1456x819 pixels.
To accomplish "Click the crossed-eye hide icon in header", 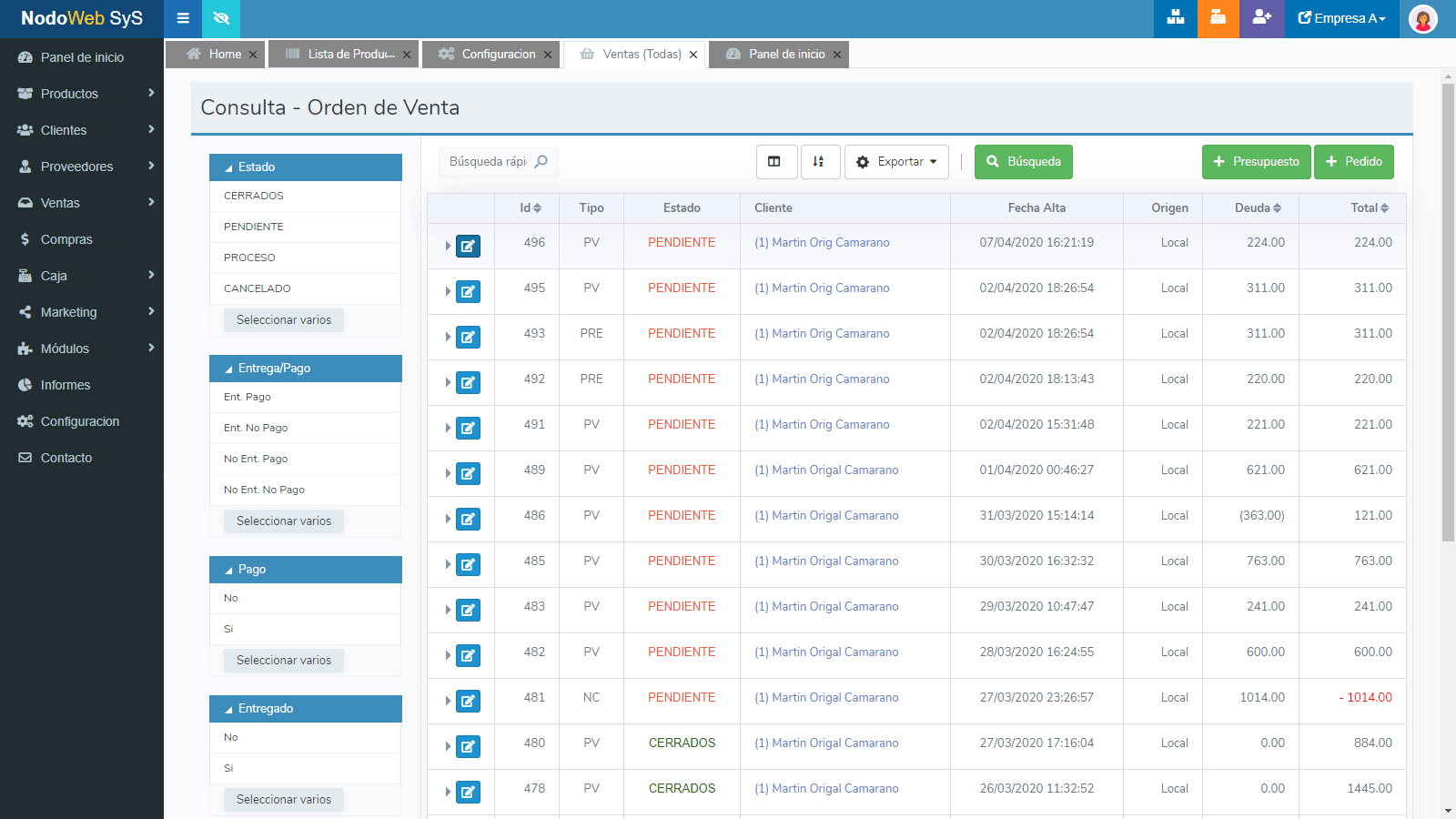I will [x=221, y=18].
